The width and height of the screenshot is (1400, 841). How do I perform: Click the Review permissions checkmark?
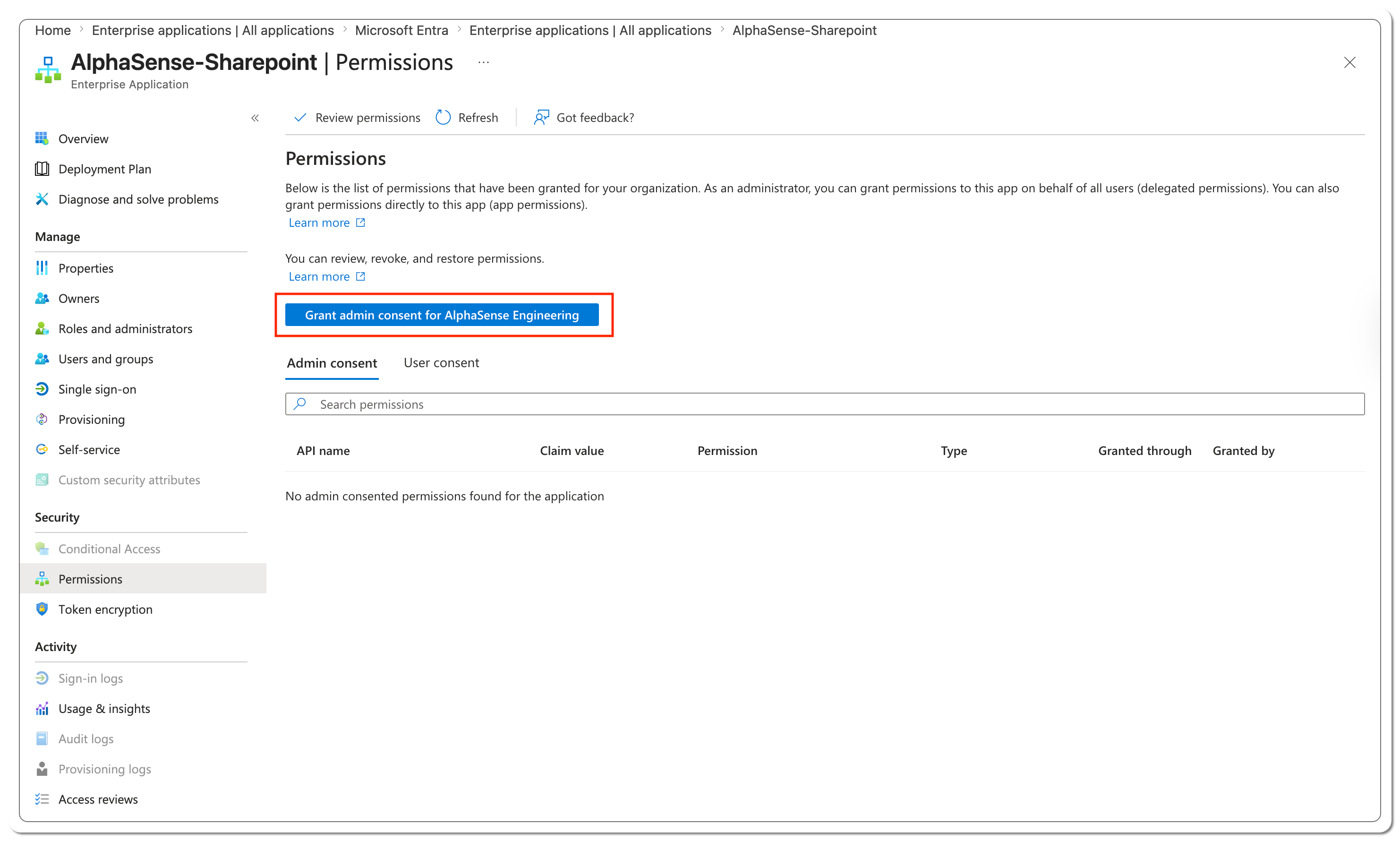click(x=300, y=117)
